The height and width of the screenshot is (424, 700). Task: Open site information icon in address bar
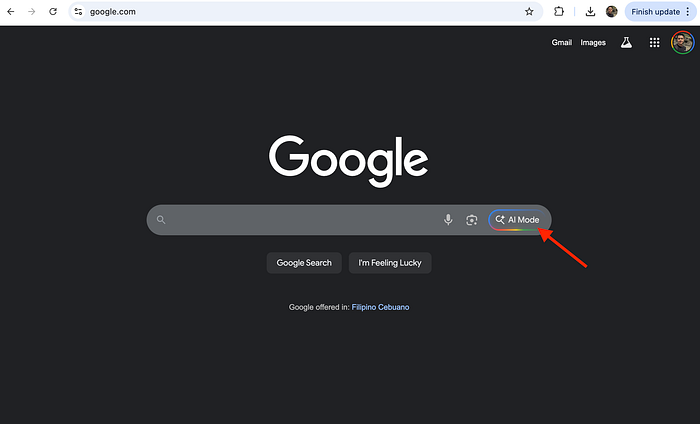coord(78,12)
